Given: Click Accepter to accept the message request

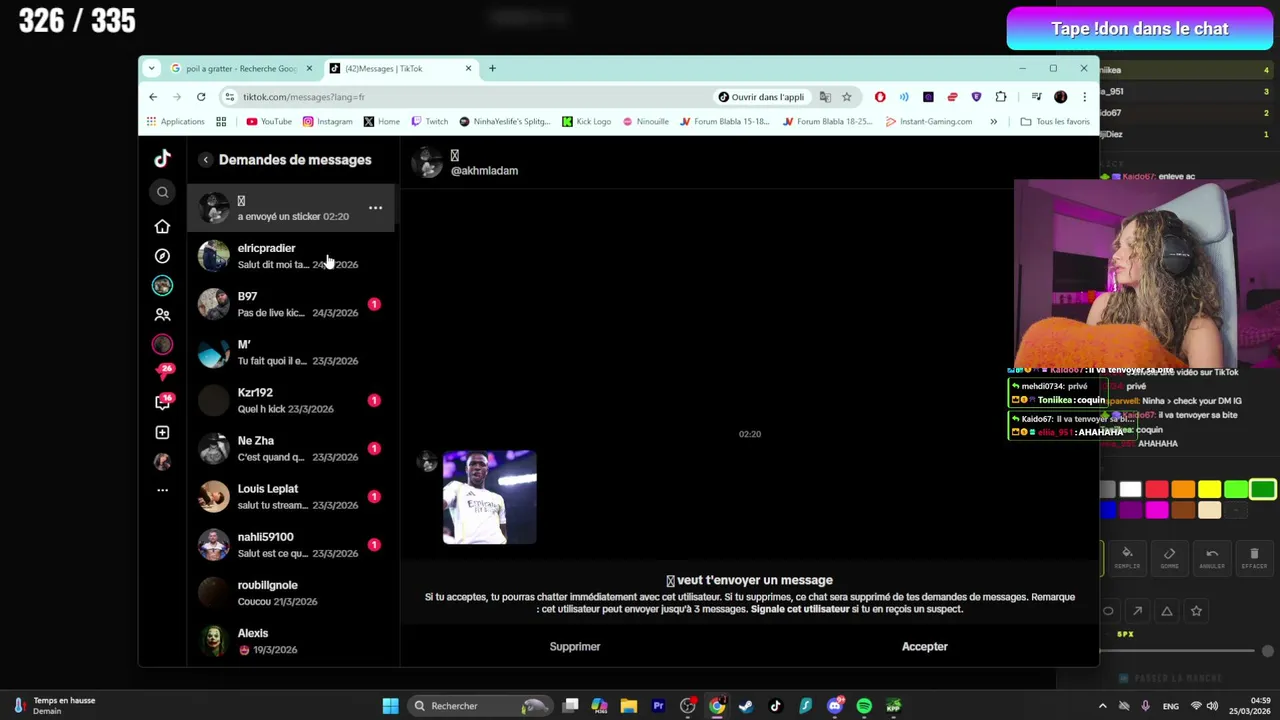Looking at the screenshot, I should click(x=925, y=647).
